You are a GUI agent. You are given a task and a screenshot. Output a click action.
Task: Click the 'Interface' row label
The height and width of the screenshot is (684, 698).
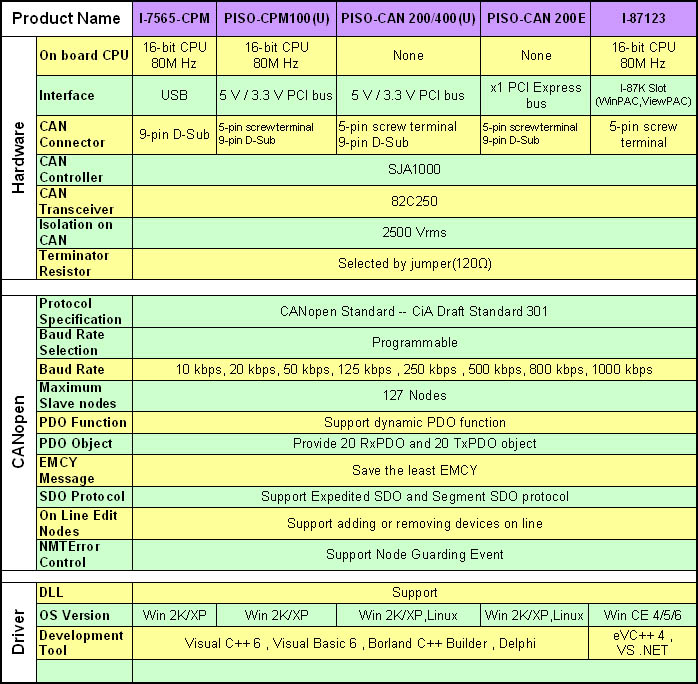click(84, 95)
